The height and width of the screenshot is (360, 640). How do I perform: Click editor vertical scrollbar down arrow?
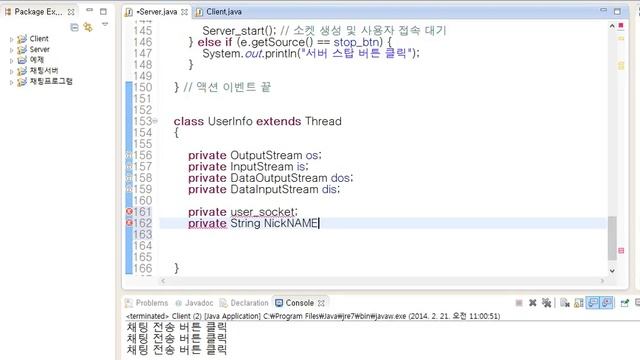(x=612, y=270)
